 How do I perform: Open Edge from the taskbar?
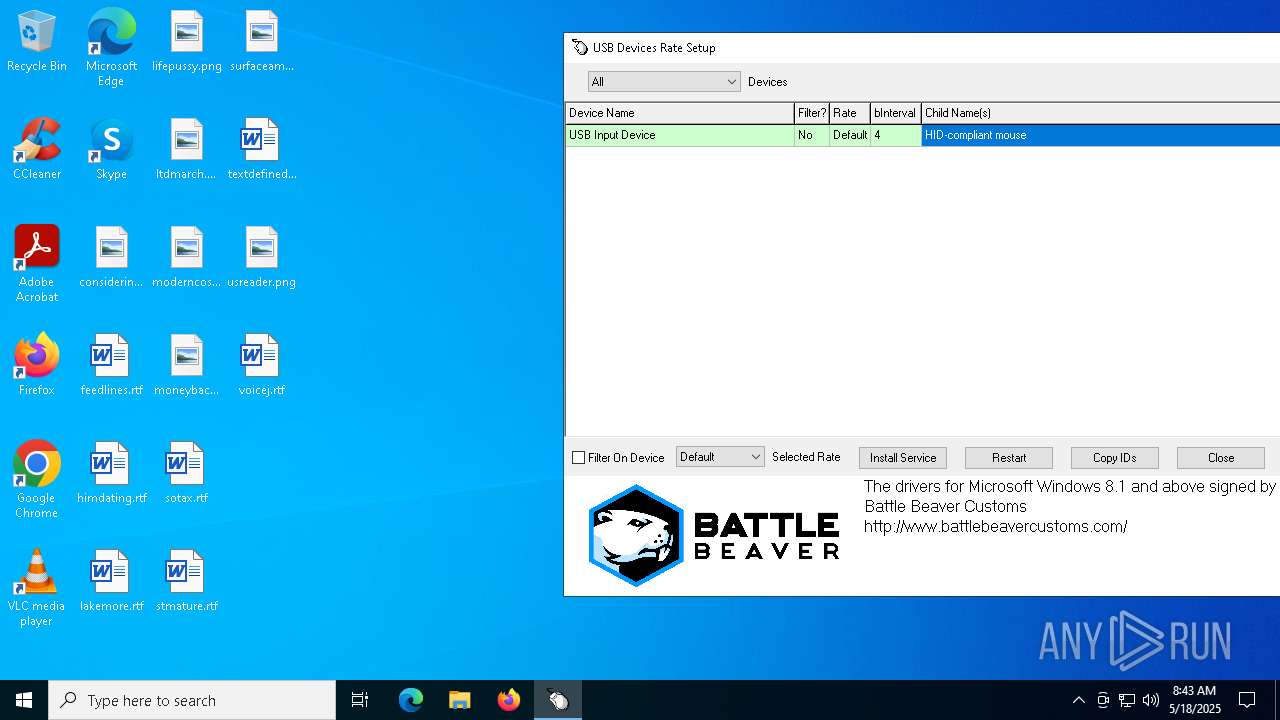click(x=411, y=700)
